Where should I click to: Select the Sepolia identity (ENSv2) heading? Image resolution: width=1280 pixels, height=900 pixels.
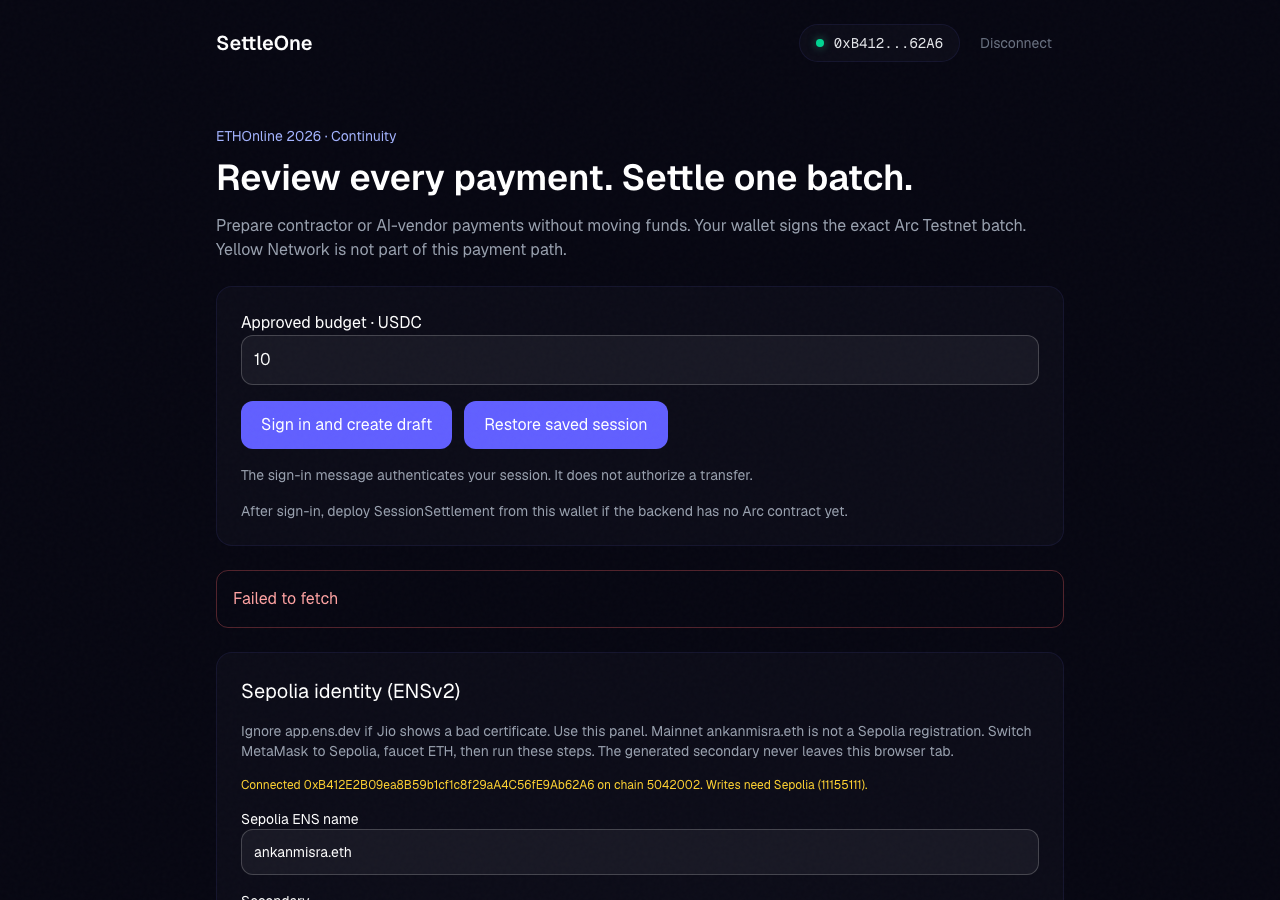point(350,691)
